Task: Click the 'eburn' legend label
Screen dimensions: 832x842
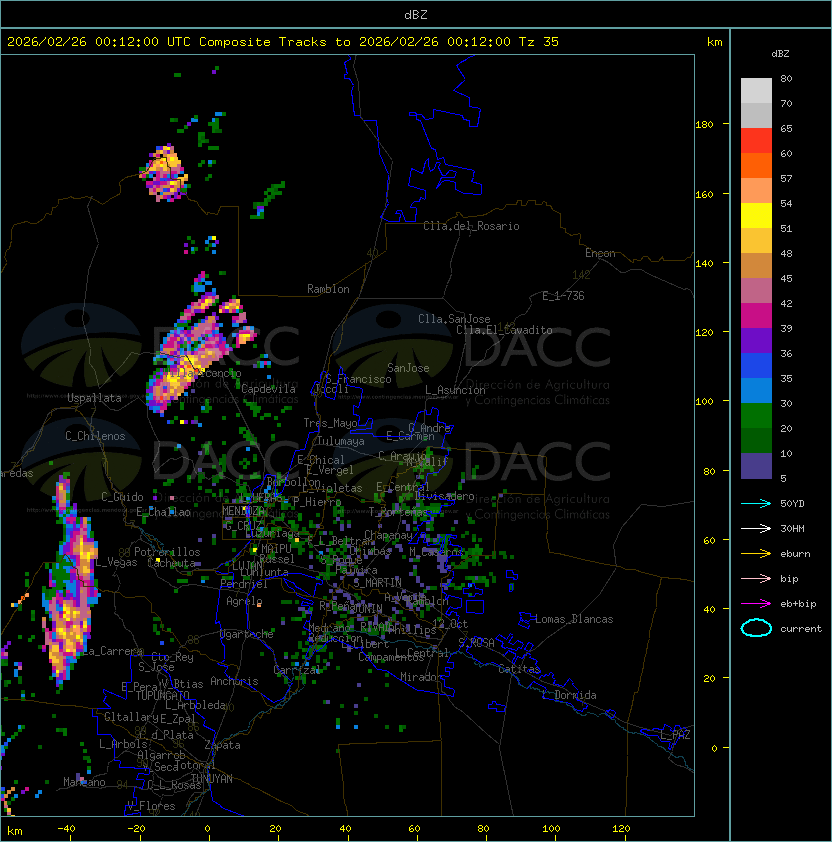Action: 795,554
